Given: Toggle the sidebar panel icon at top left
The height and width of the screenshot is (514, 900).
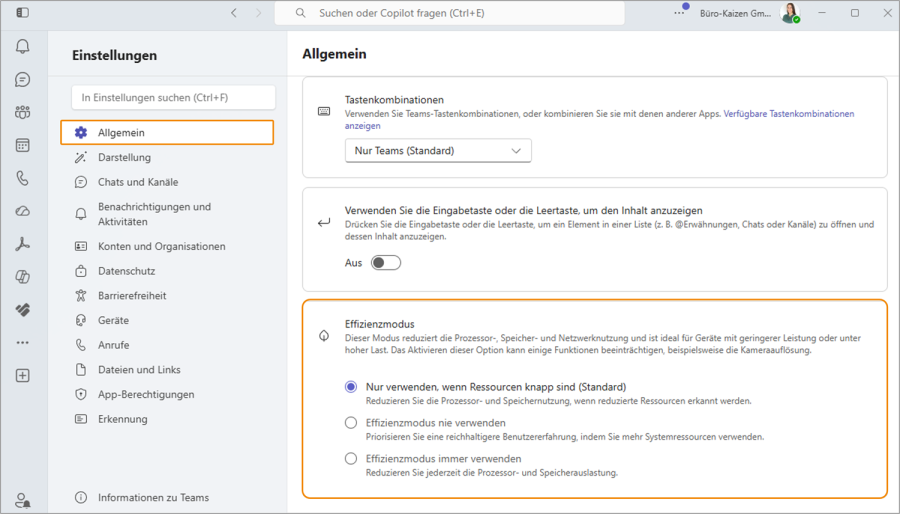Looking at the screenshot, I should (x=22, y=13).
